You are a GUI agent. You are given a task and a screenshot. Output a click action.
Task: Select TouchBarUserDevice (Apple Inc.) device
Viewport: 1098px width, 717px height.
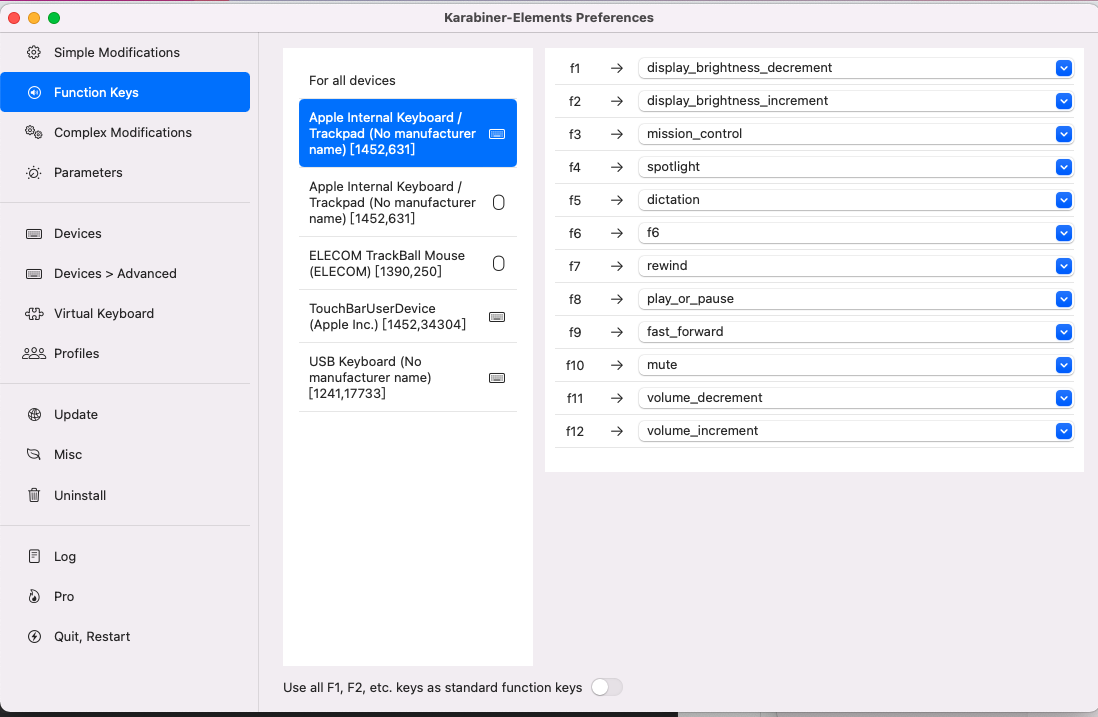coord(408,316)
